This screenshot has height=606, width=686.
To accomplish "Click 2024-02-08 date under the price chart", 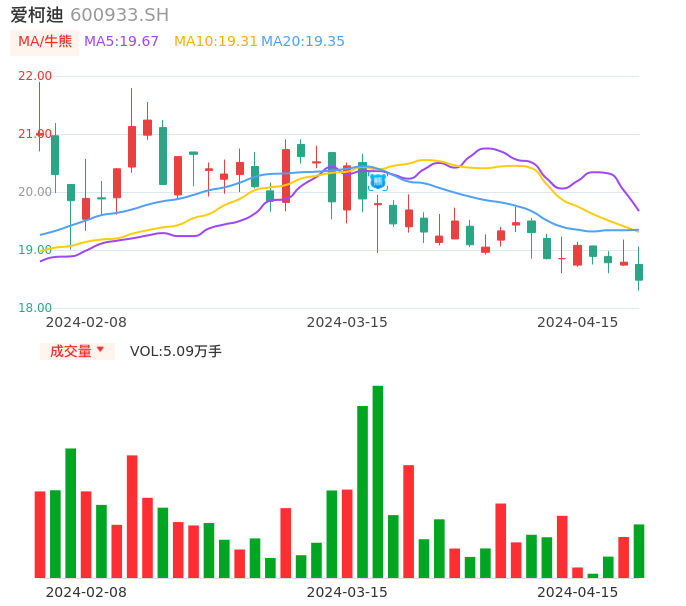I will click(x=86, y=322).
